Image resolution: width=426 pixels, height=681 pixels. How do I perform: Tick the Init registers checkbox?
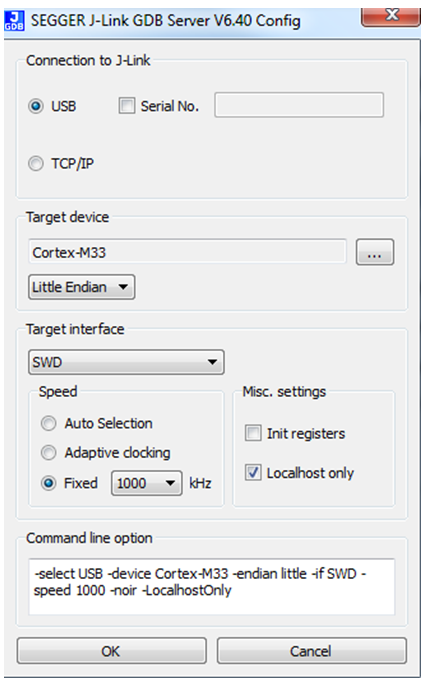pos(253,433)
